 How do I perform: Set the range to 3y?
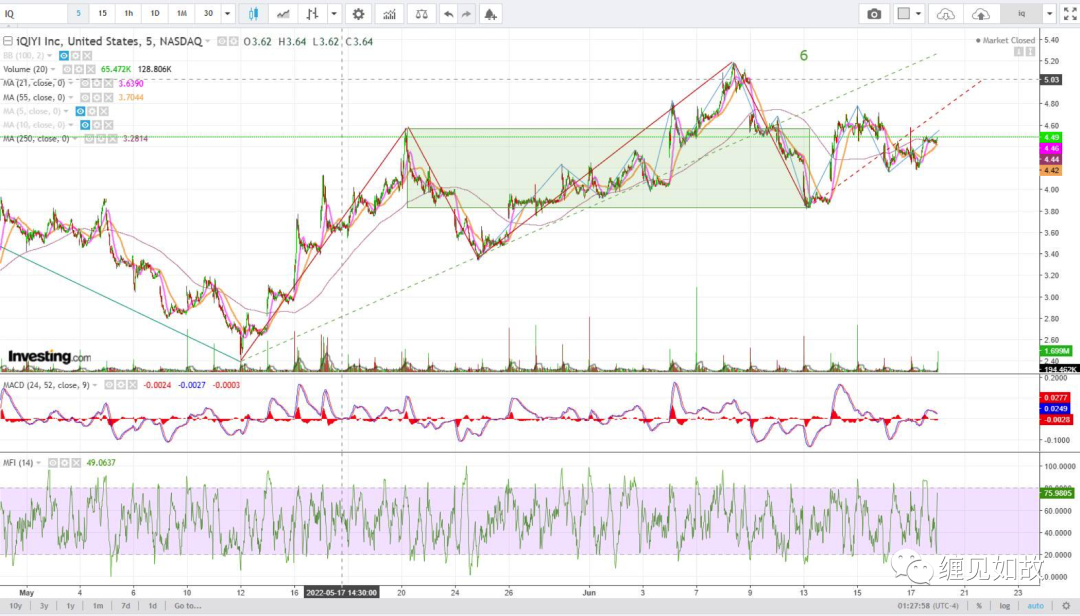click(43, 606)
